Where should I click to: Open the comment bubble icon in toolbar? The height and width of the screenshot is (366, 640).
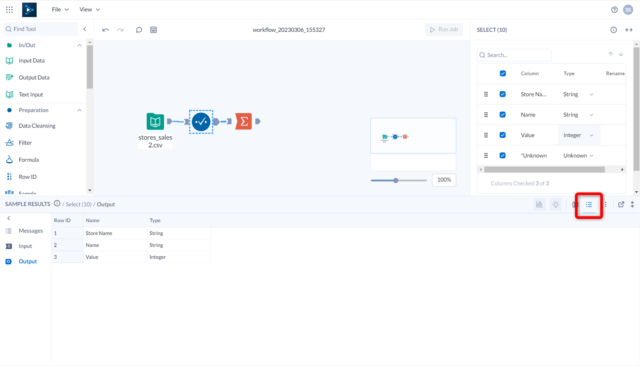(x=139, y=30)
